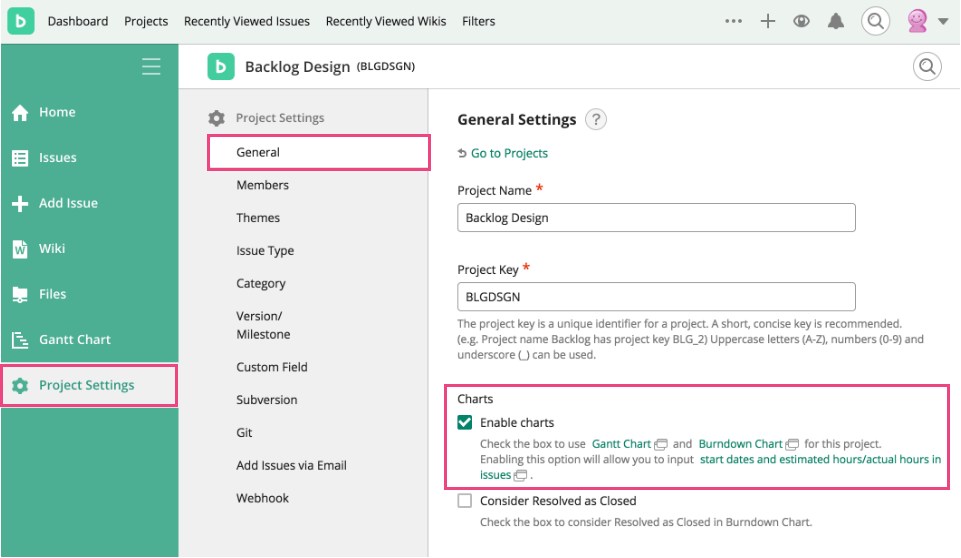Click the Project Key input field

coord(656,297)
